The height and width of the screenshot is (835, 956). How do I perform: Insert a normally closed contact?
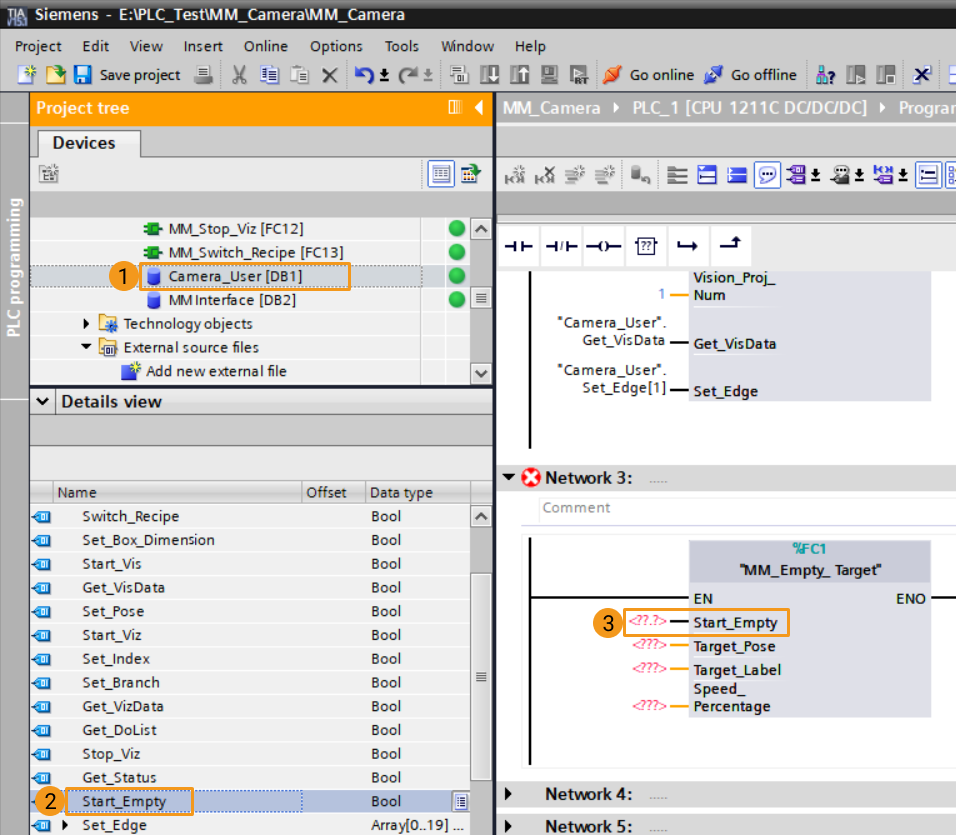click(561, 246)
